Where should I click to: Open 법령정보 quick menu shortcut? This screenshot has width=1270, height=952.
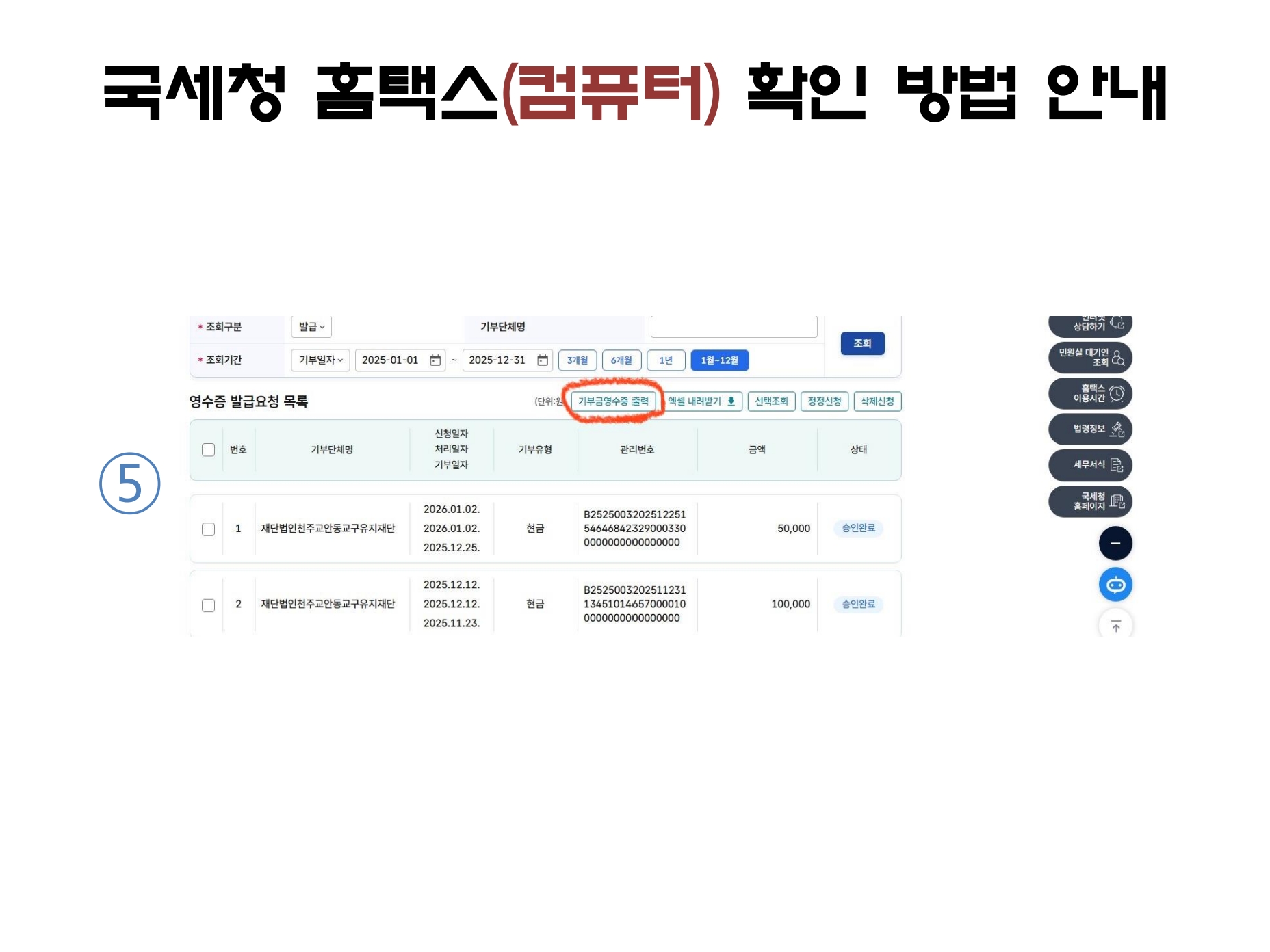(x=1090, y=429)
